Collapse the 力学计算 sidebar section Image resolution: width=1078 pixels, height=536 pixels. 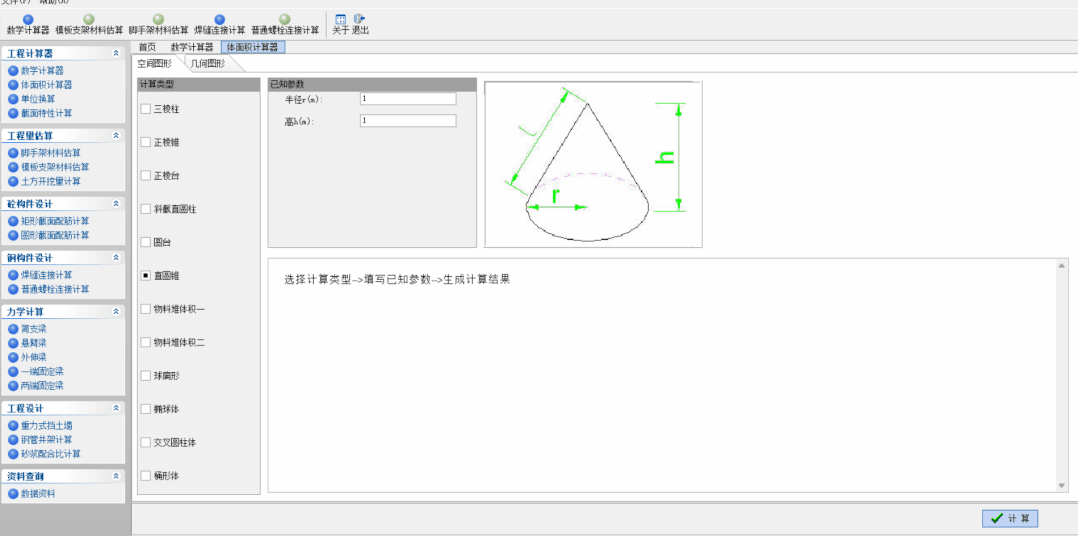(x=116, y=311)
